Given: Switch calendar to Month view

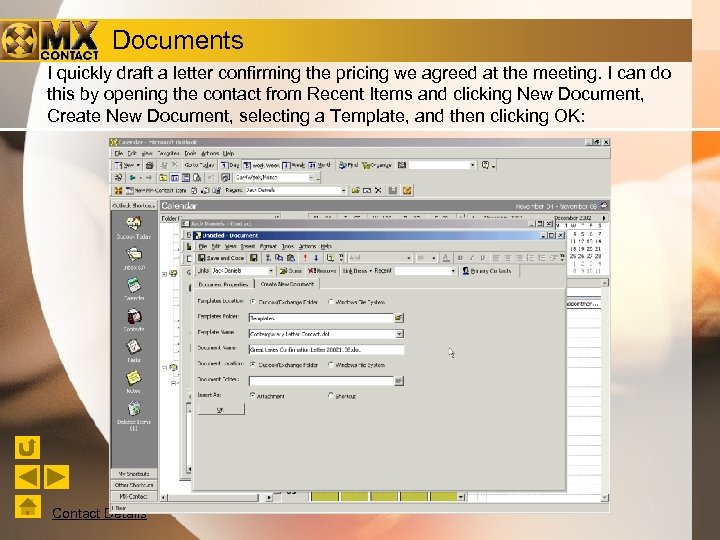Looking at the screenshot, I should (320, 165).
